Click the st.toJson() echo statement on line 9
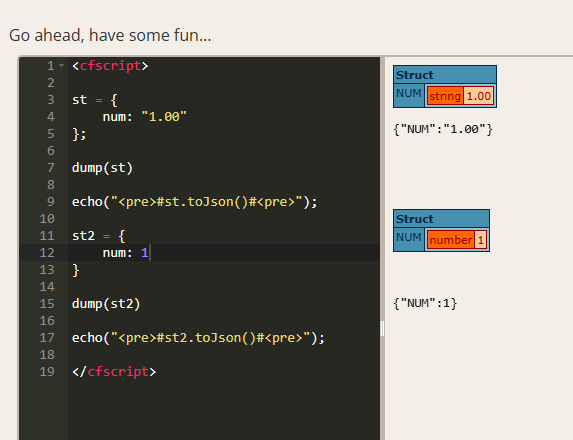Viewport: 573px width, 440px height. tap(194, 202)
